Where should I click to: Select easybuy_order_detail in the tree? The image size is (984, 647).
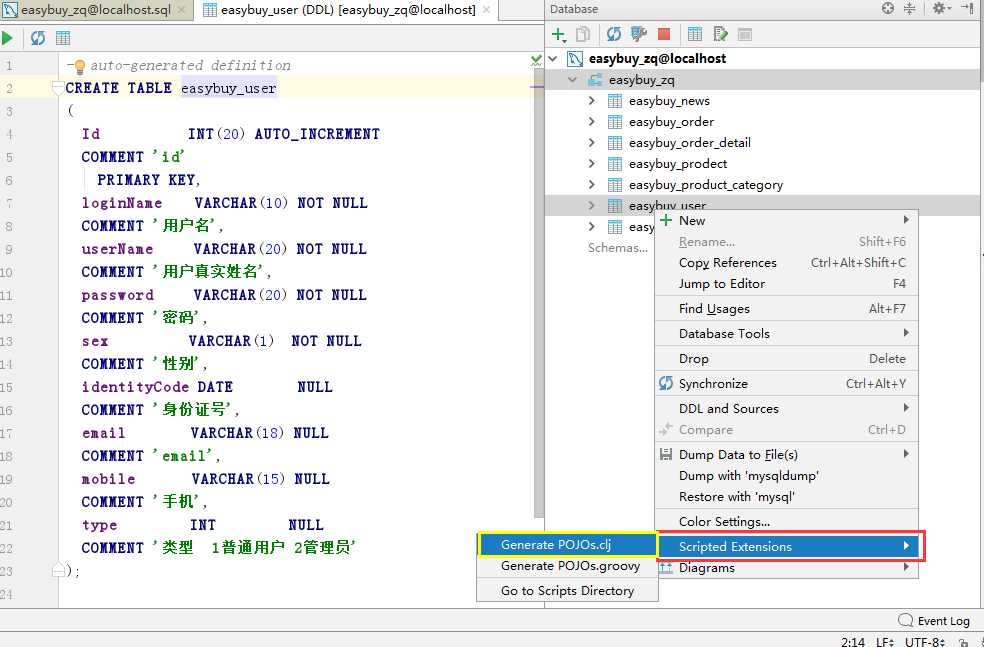pyautogui.click(x=690, y=143)
